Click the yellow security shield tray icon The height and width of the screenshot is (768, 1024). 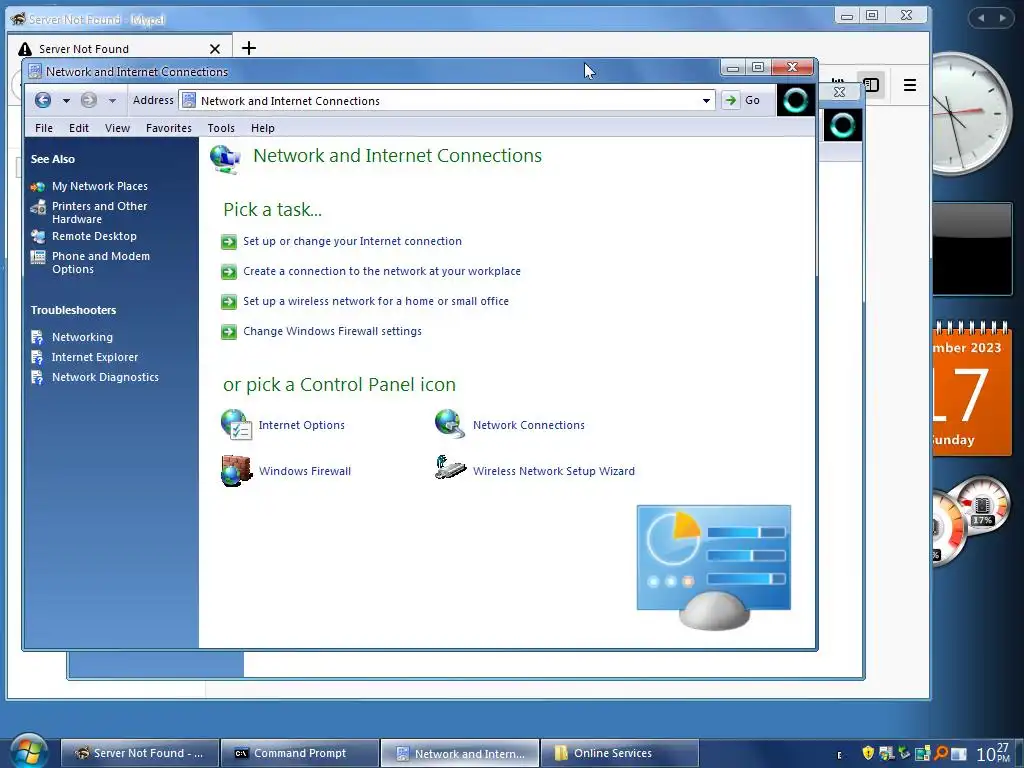pyautogui.click(x=868, y=753)
